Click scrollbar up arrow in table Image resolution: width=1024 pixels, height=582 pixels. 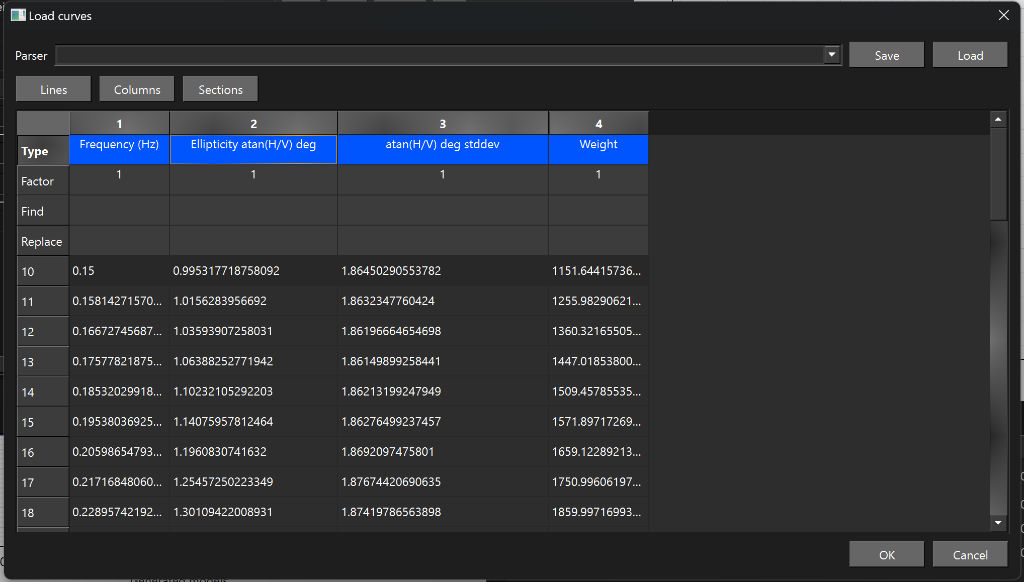(997, 120)
